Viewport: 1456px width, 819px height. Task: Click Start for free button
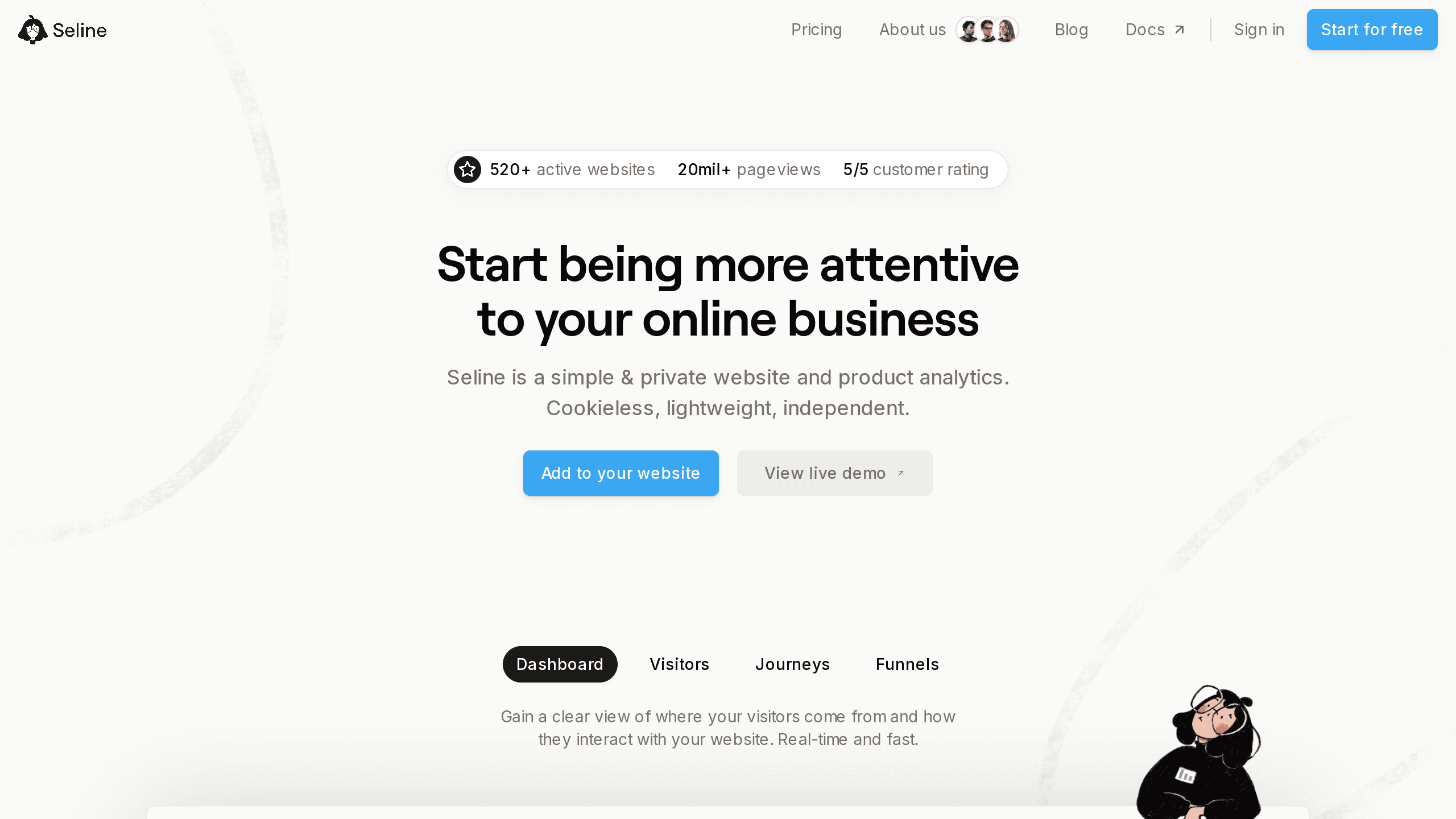pos(1372,29)
